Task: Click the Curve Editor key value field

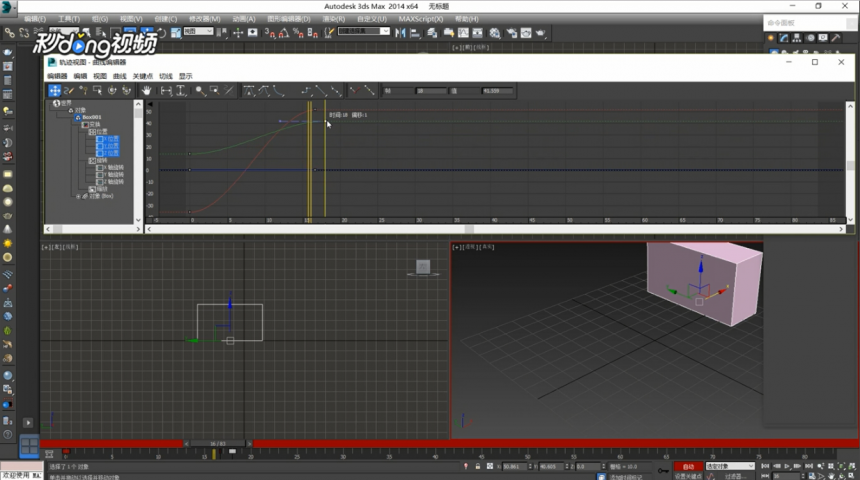Action: click(x=497, y=91)
